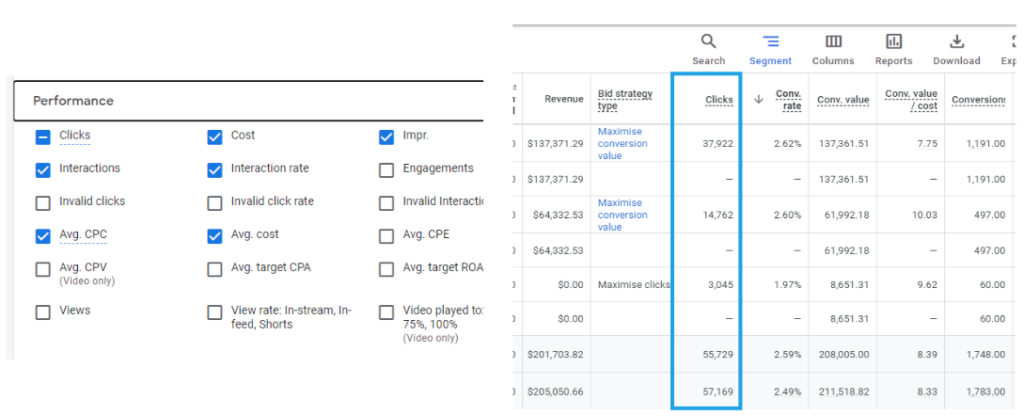Viewport: 1024px width, 416px height.
Task: Enable the Avg. target CPA checkbox
Action: [x=214, y=269]
